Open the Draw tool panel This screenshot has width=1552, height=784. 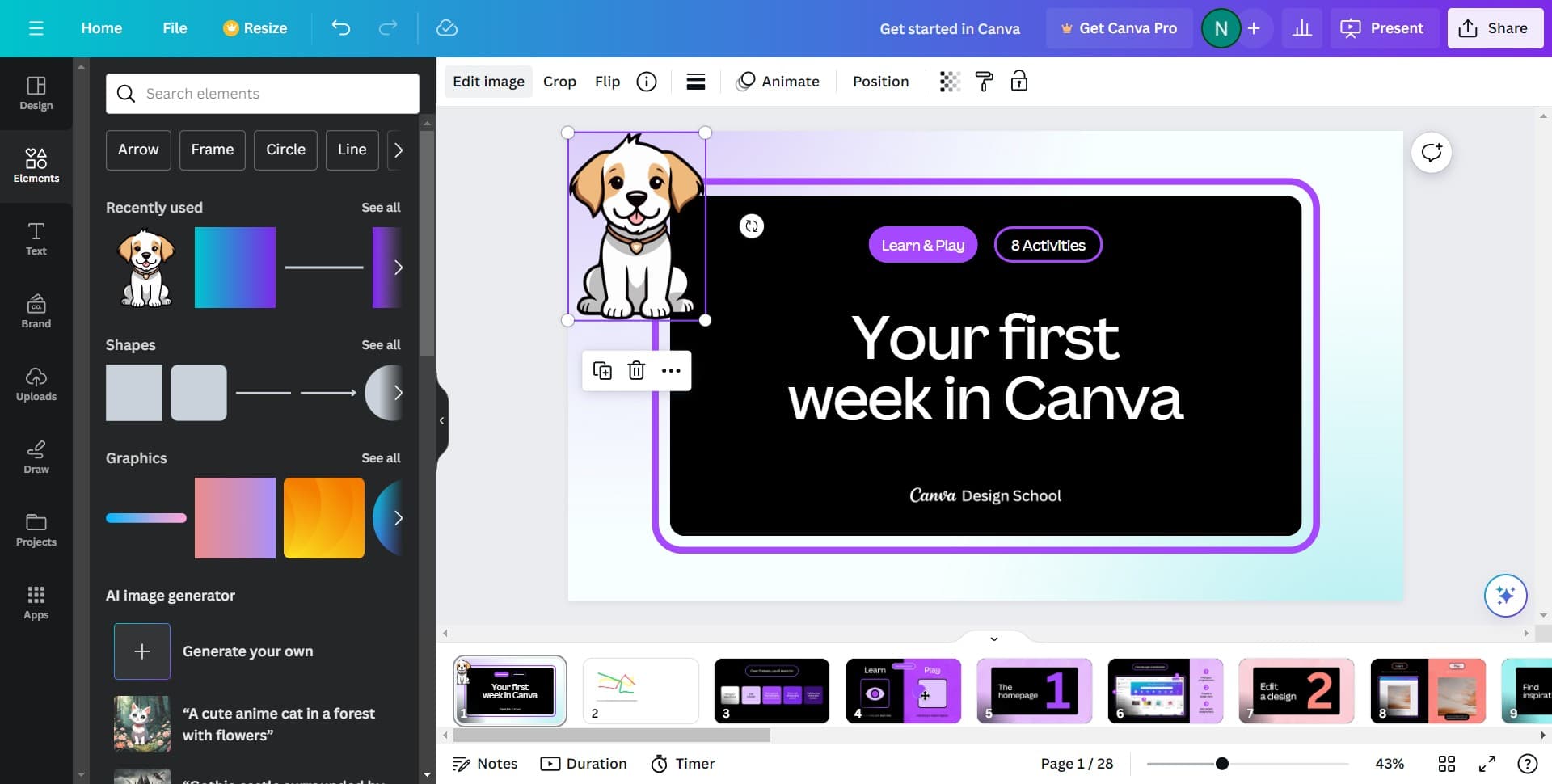(x=36, y=457)
